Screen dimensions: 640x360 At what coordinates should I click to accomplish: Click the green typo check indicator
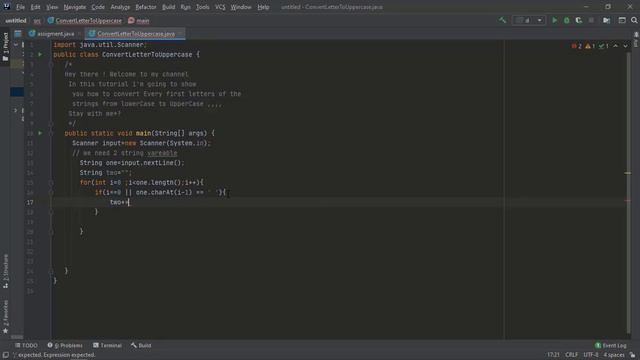coord(604,46)
